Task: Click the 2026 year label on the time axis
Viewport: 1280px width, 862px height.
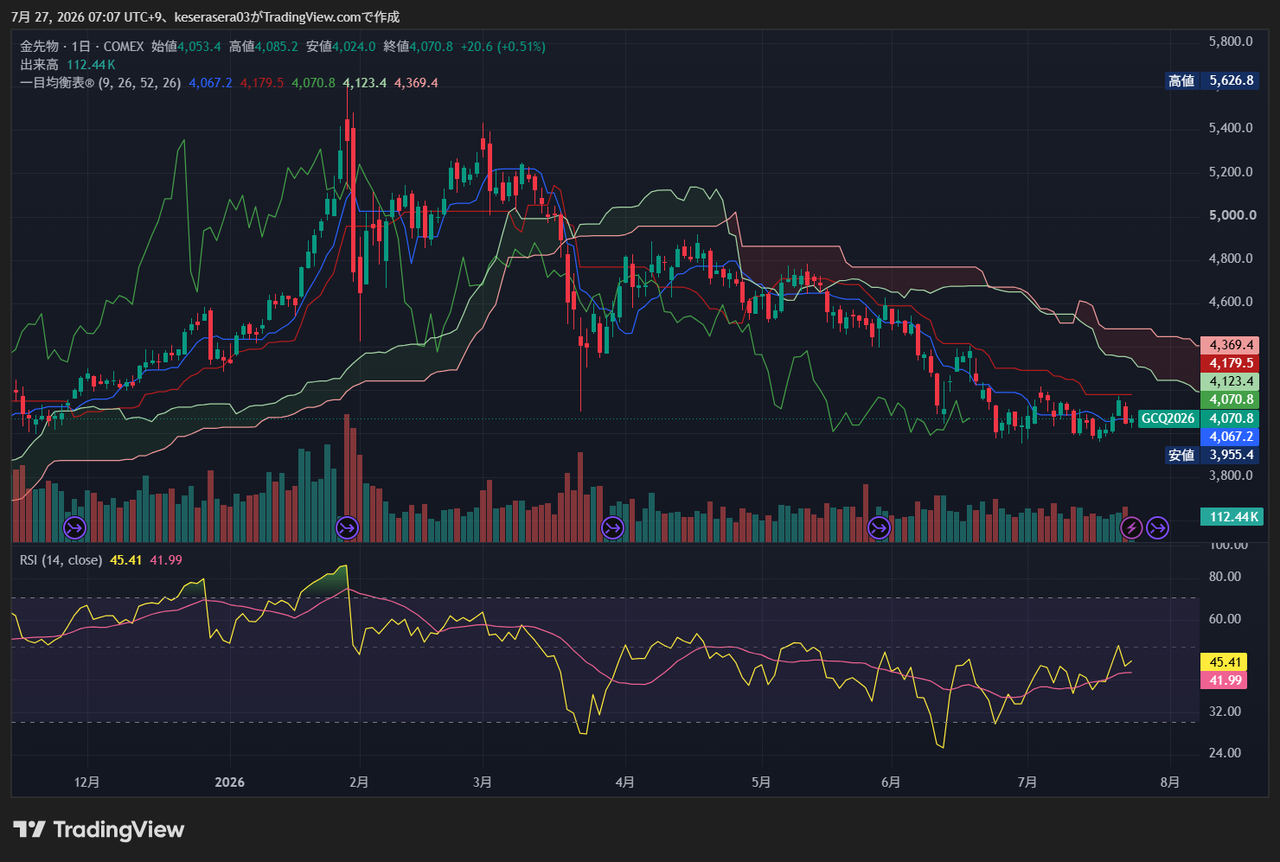Action: tap(230, 781)
